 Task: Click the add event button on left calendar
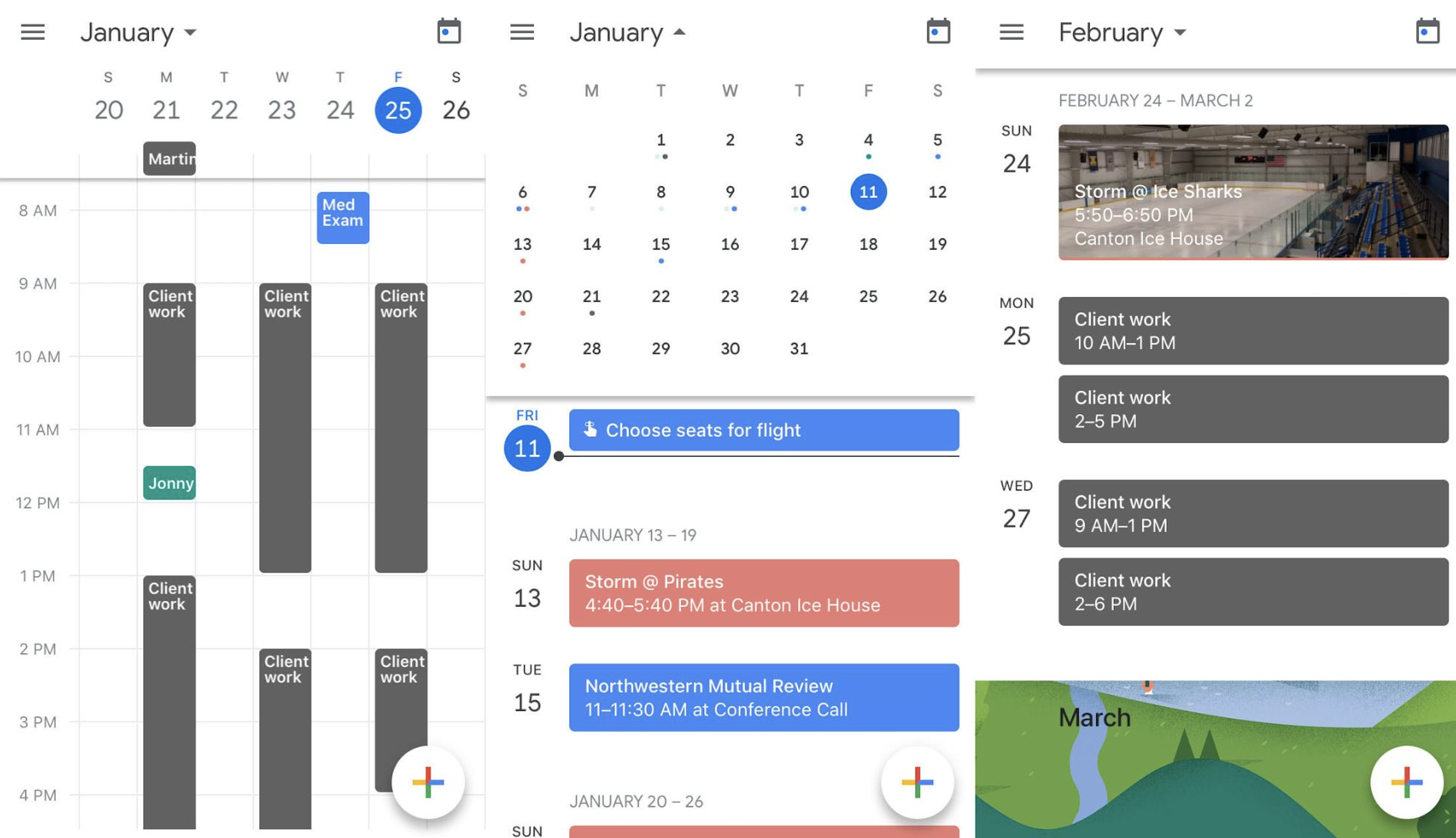[429, 780]
